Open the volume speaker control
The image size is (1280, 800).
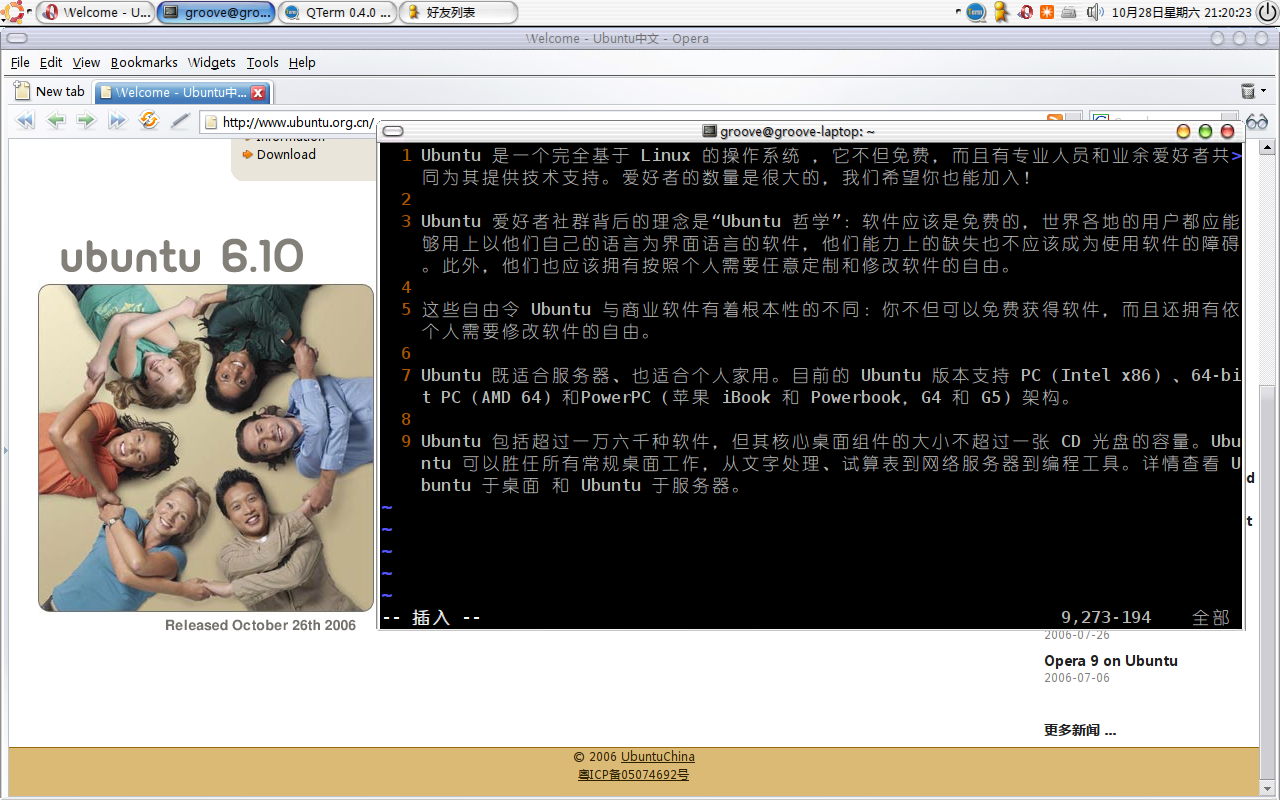coord(1094,12)
